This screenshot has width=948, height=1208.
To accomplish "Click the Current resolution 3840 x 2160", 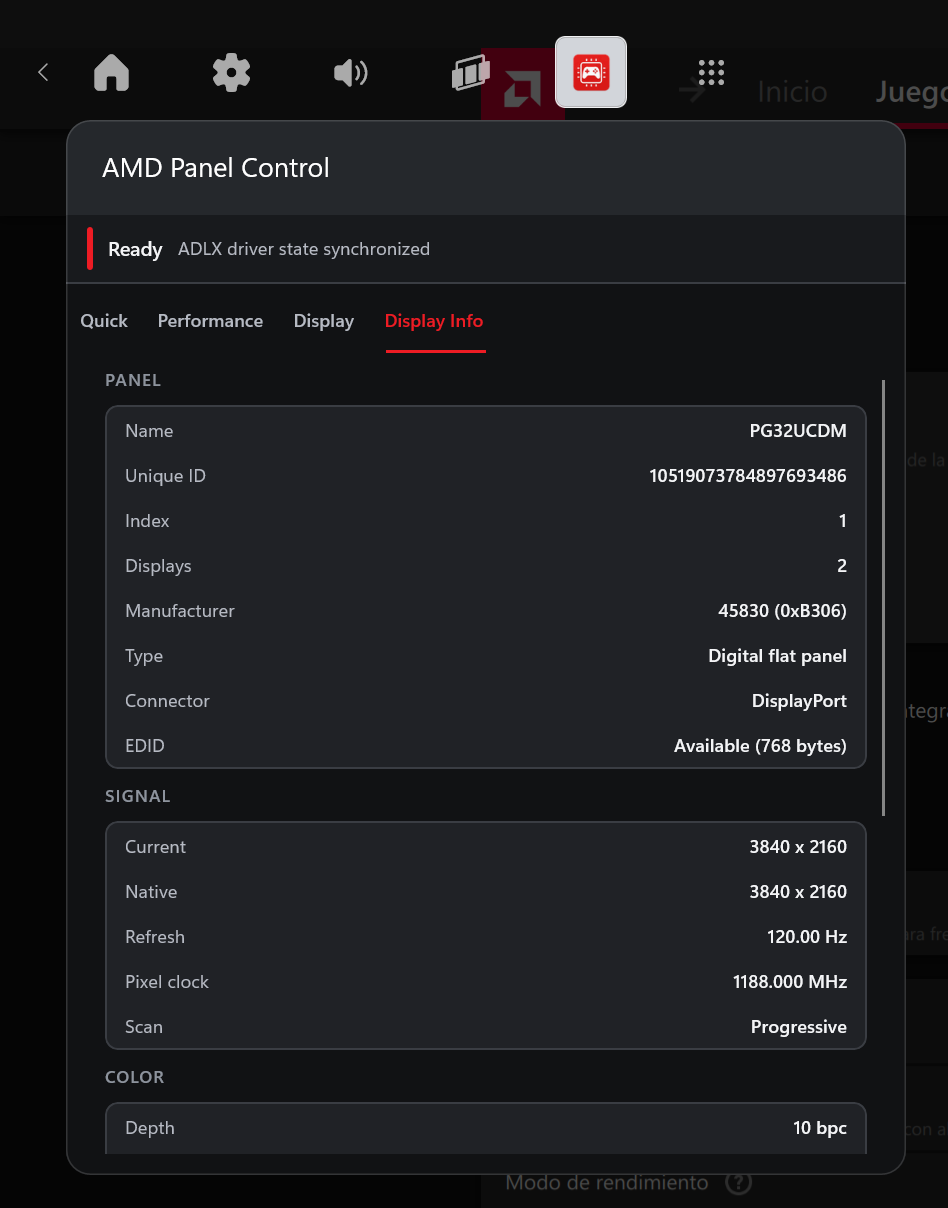I will pyautogui.click(x=798, y=847).
